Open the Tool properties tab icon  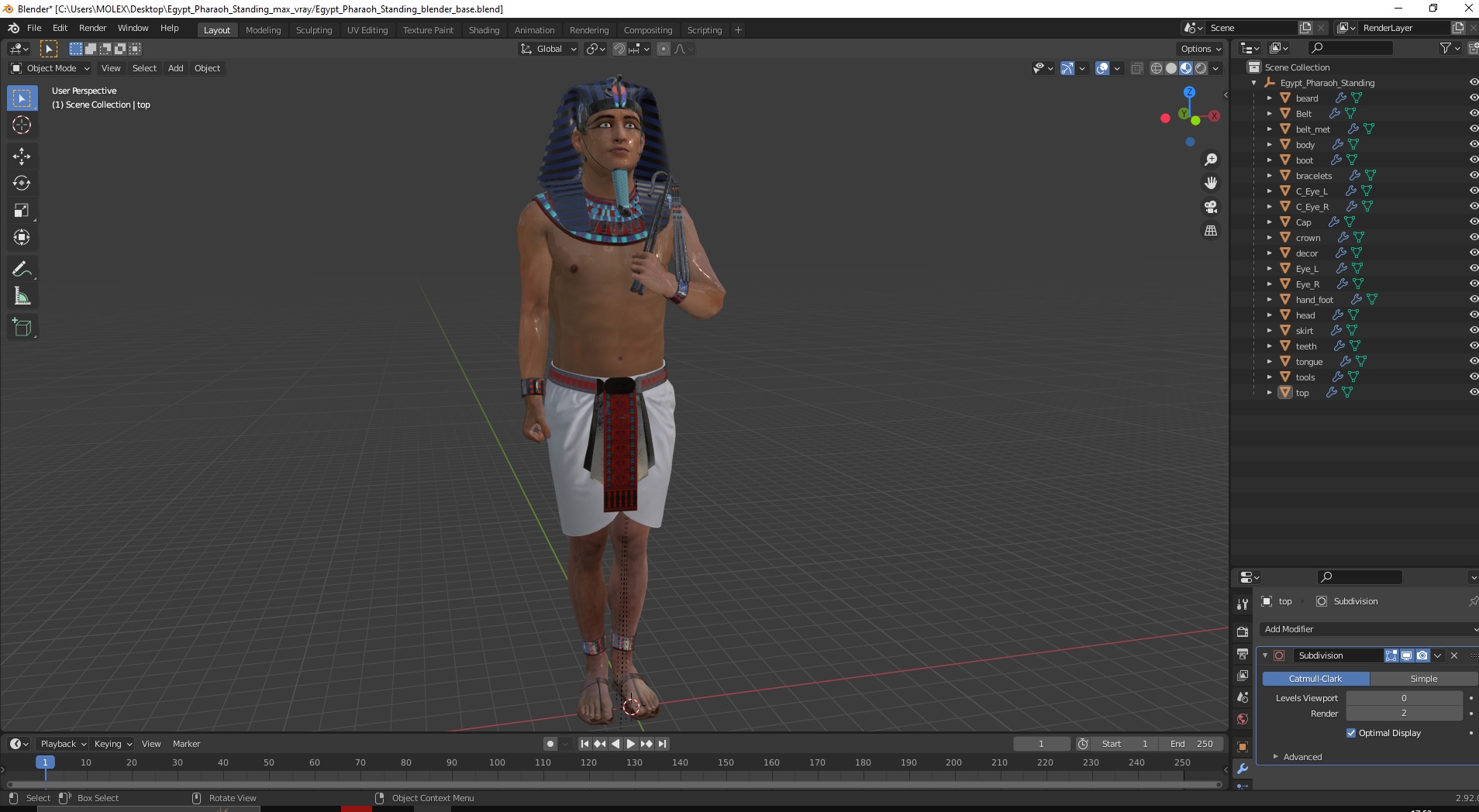click(x=1243, y=604)
